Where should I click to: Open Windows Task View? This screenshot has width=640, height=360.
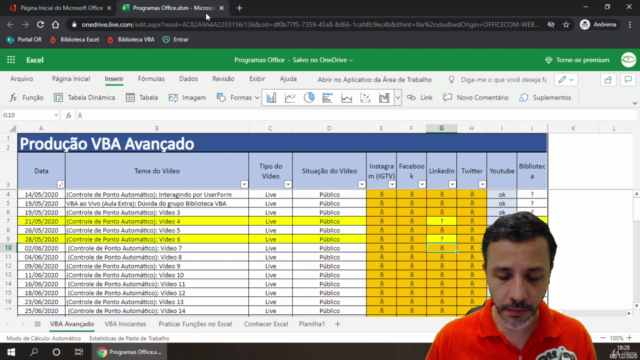(79, 352)
